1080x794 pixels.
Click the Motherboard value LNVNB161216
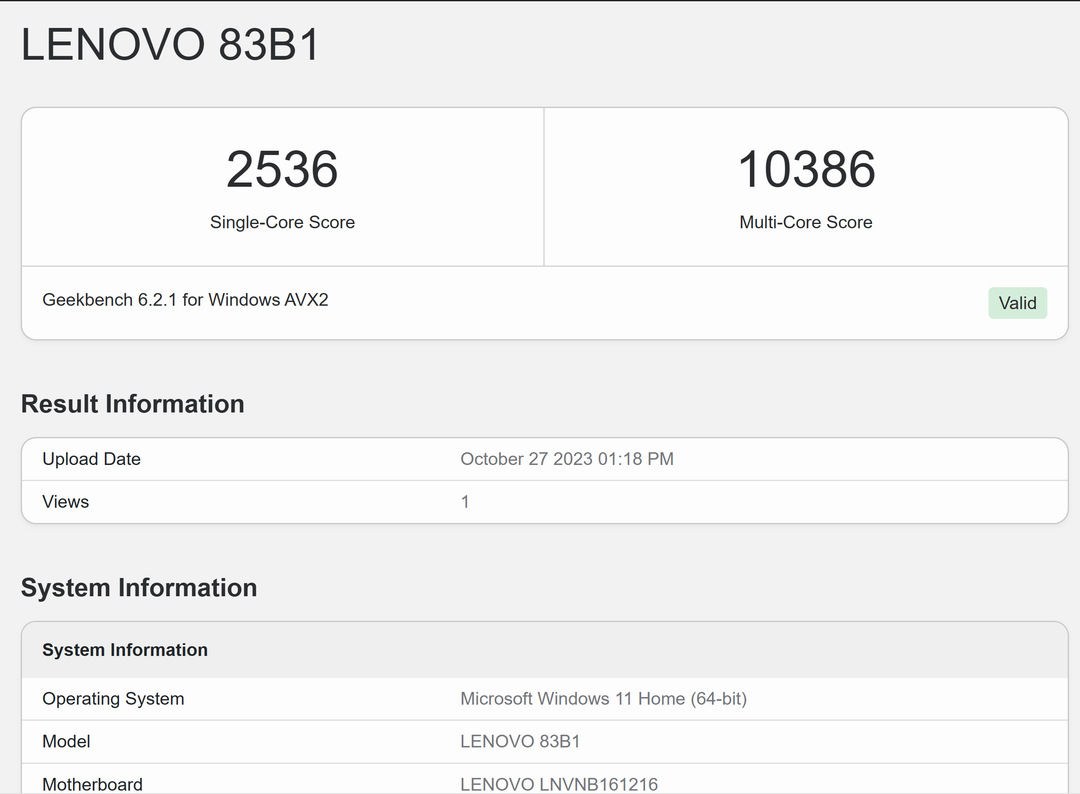pos(559,784)
